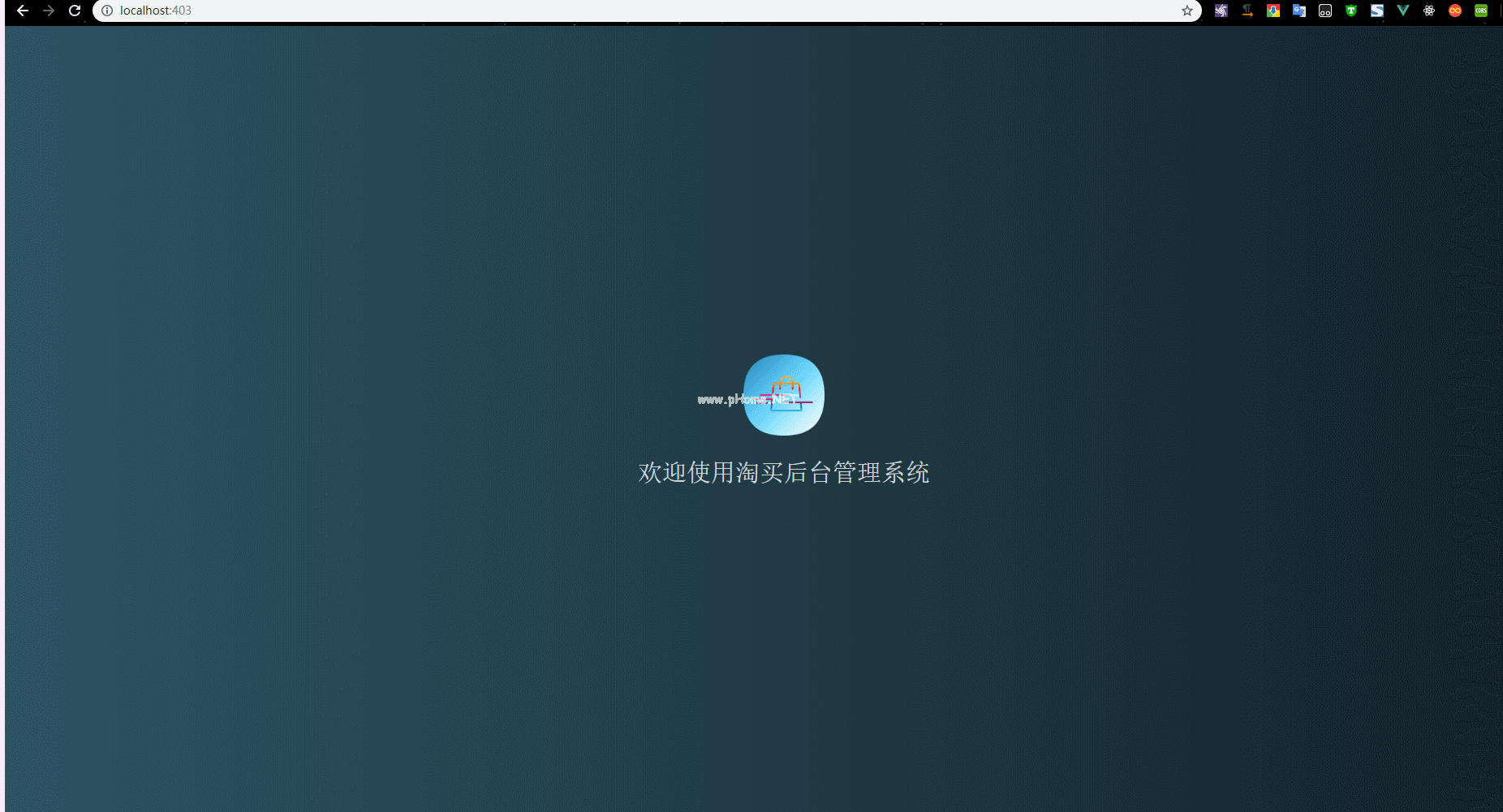Open the Google Translate extension
The width and height of the screenshot is (1503, 812).
1299,11
